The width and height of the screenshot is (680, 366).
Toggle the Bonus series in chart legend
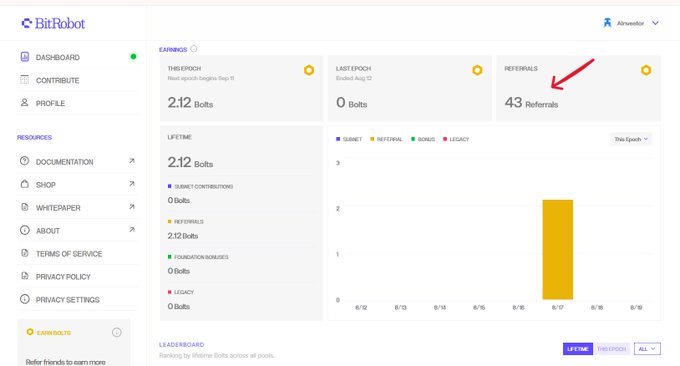pos(423,139)
